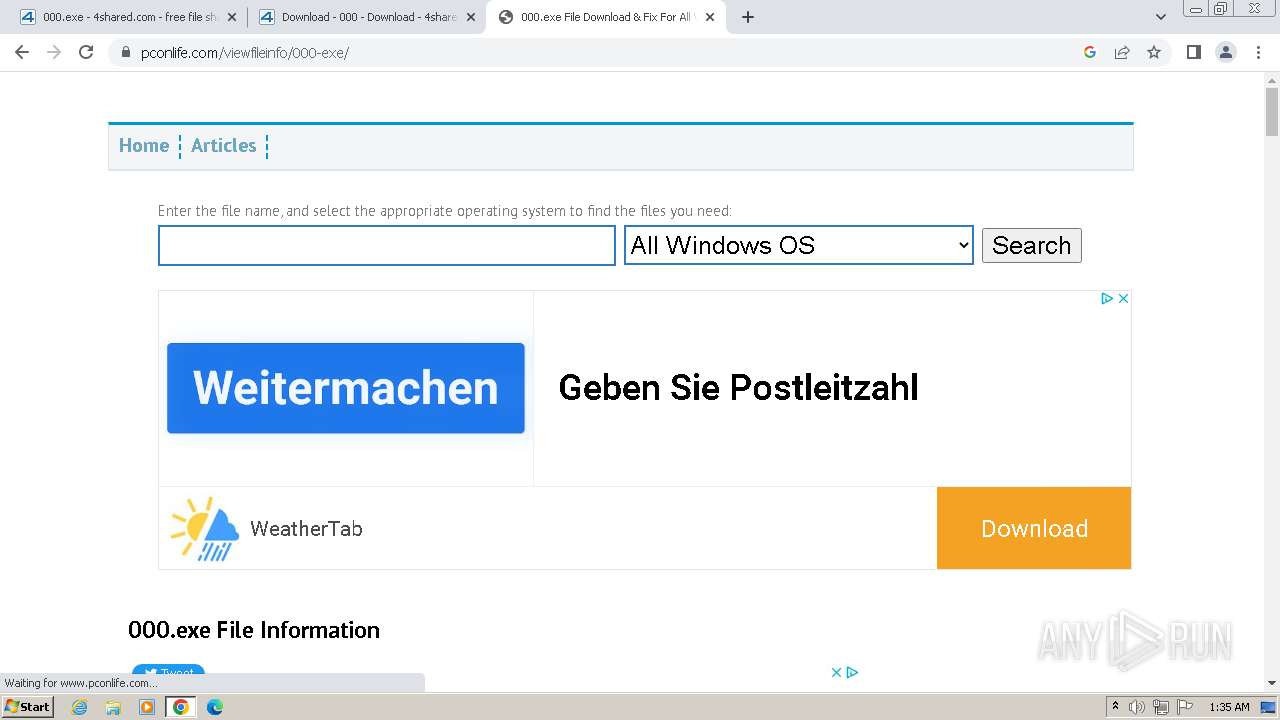Click the Weitermachen ad button
The width and height of the screenshot is (1280, 720).
[346, 388]
